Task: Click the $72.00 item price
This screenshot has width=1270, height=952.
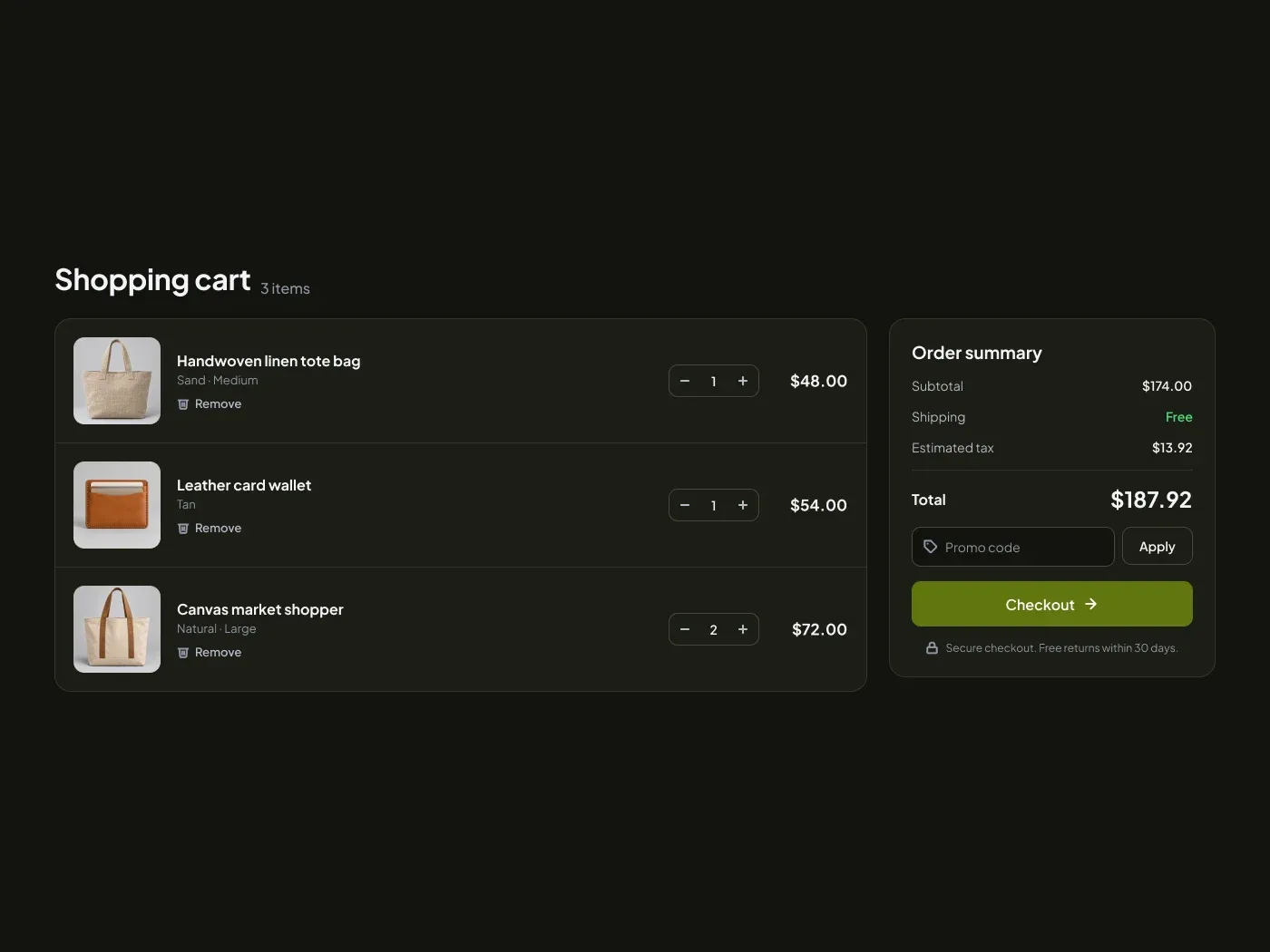Action: point(819,629)
